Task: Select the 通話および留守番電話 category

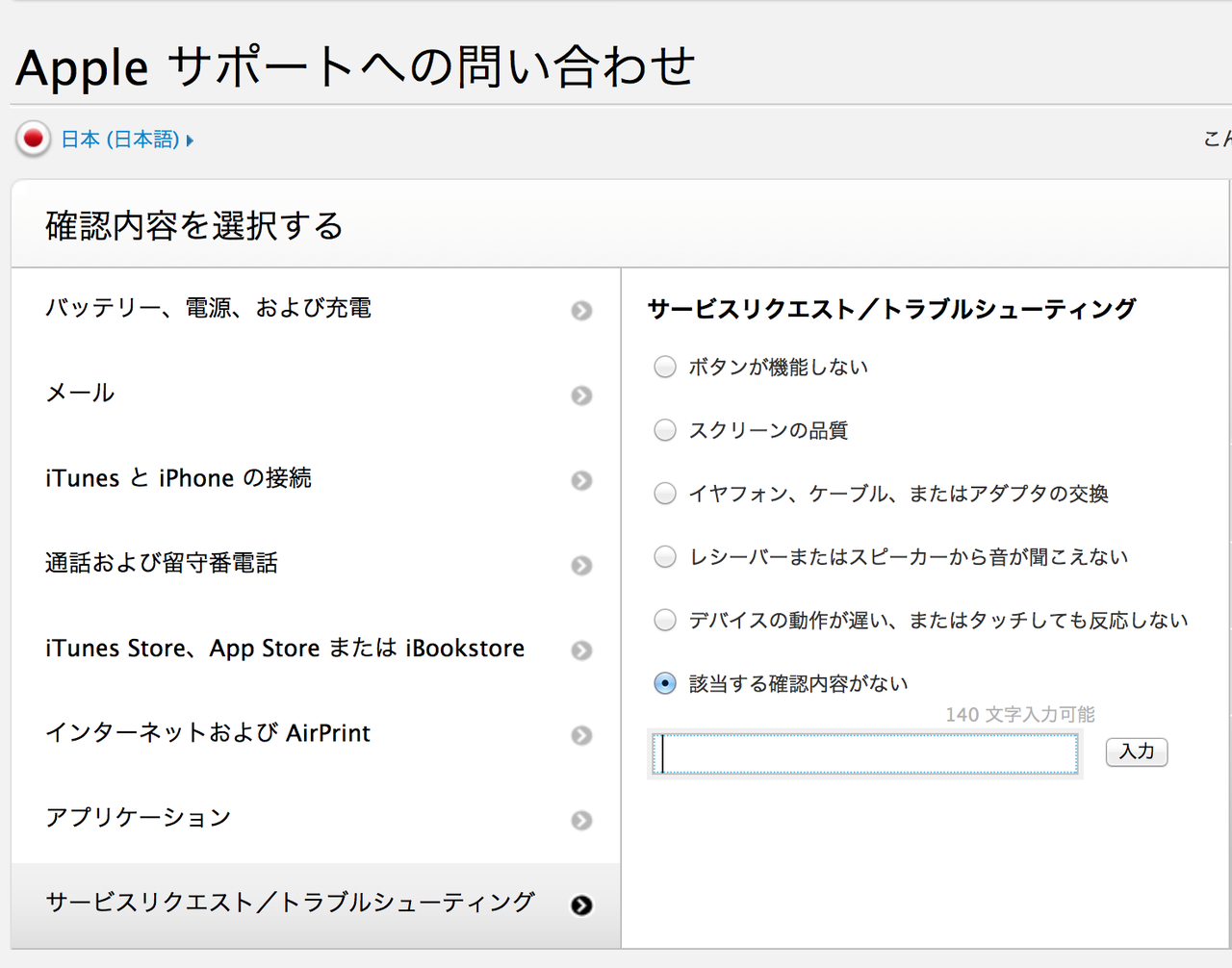Action: pos(316,565)
